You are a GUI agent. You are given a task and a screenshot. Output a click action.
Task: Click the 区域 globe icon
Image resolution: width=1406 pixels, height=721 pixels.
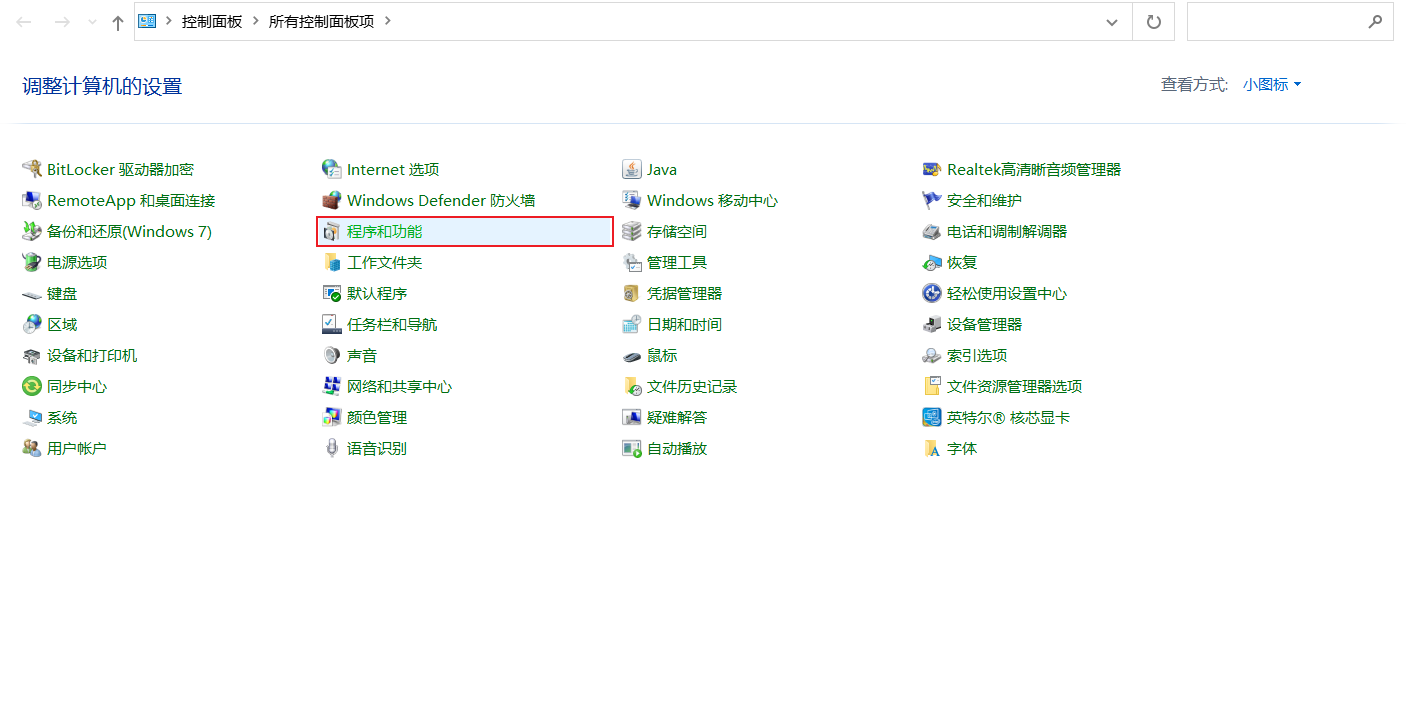tap(32, 325)
